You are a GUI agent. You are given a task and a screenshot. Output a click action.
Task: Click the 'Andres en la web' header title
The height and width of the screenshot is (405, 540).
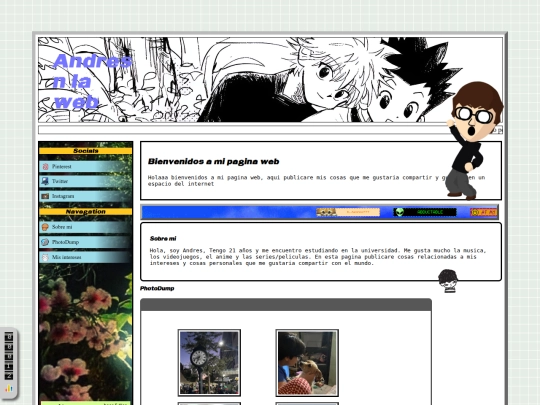coord(92,81)
